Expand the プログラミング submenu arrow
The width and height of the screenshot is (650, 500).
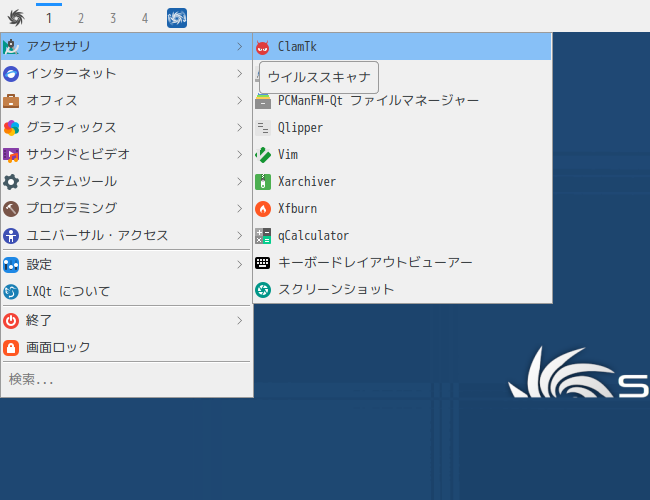click(x=240, y=209)
